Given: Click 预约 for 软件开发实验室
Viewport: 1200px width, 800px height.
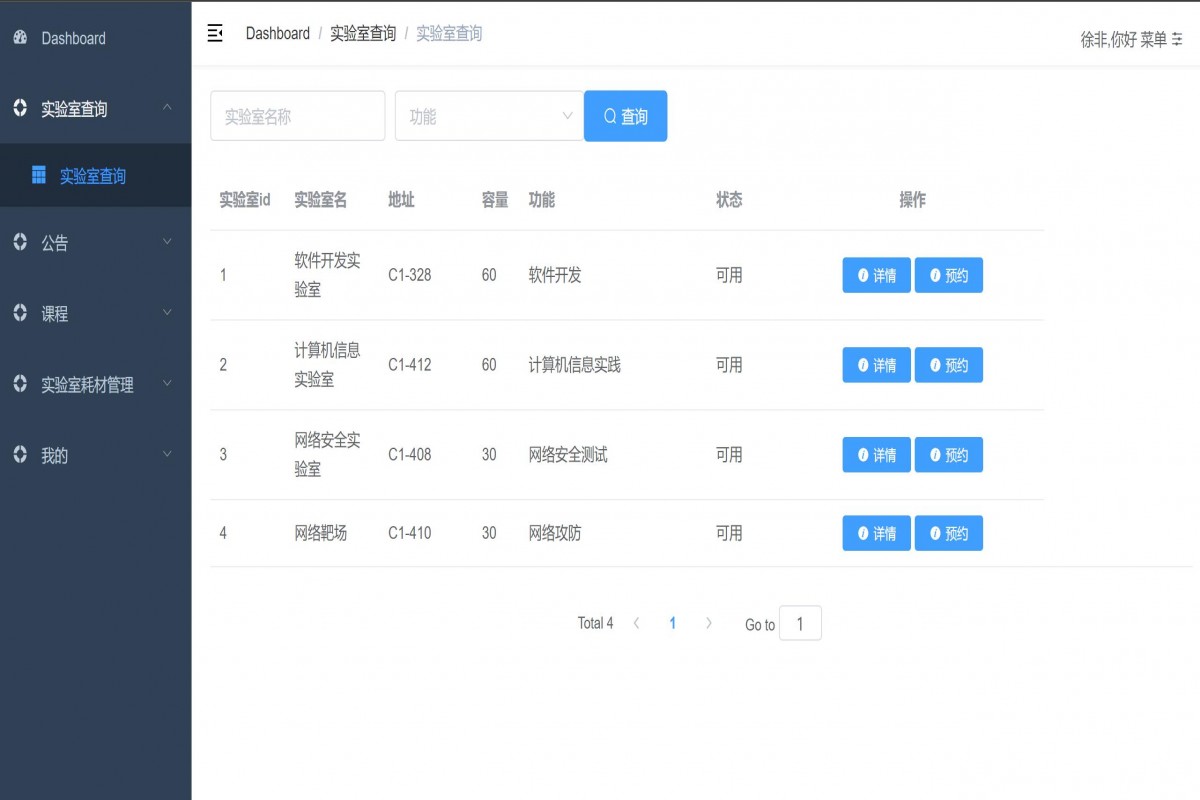Looking at the screenshot, I should [x=949, y=274].
